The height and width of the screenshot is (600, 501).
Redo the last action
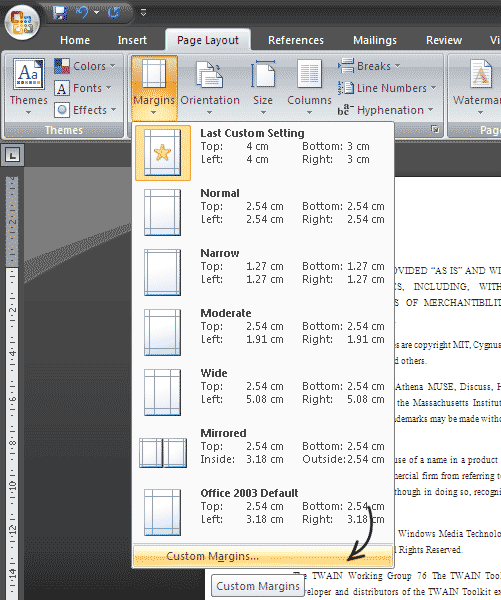click(x=114, y=13)
